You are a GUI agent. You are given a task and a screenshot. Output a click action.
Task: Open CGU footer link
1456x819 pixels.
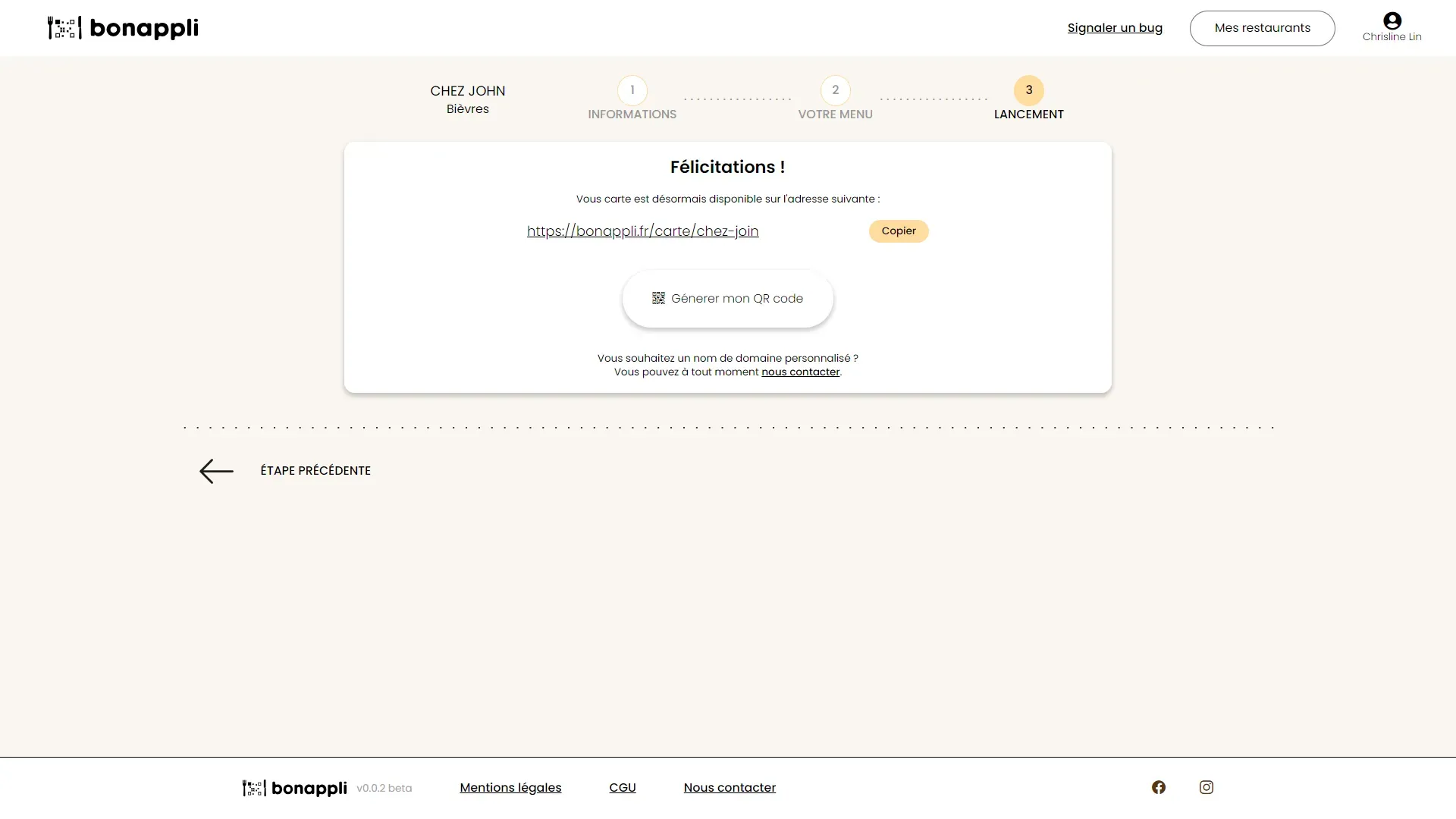click(x=622, y=788)
